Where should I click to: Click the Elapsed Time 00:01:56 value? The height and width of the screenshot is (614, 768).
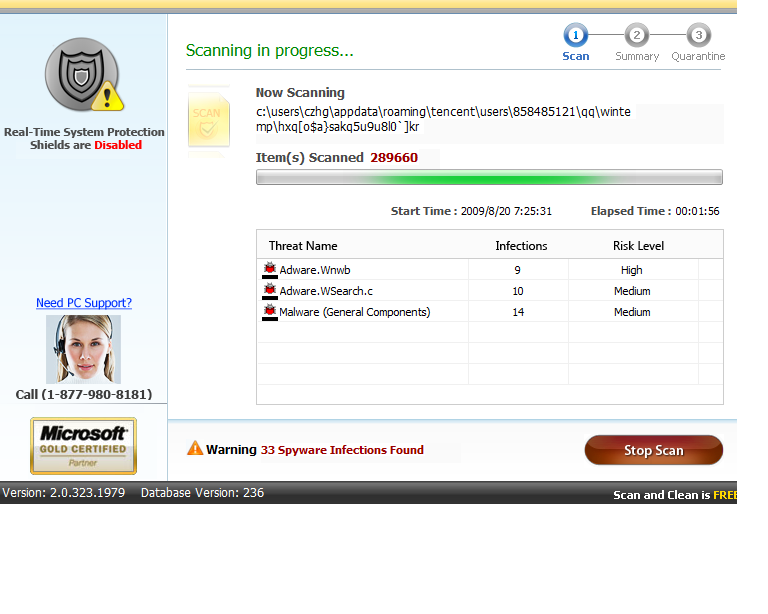tap(697, 211)
